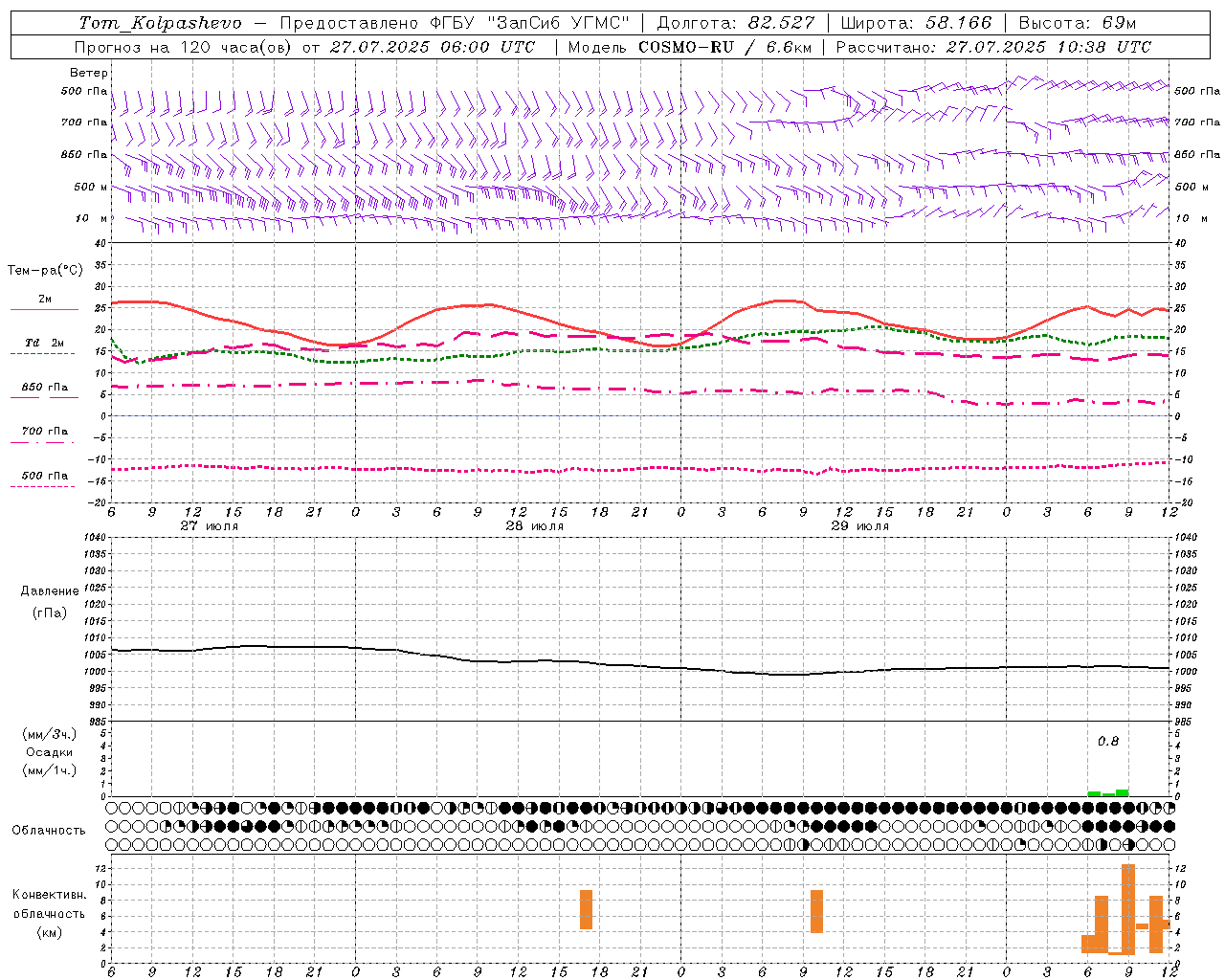Click the 'Долгота: 82.527' longitude value
Screen dimensions: 1225x980
click(736, 23)
